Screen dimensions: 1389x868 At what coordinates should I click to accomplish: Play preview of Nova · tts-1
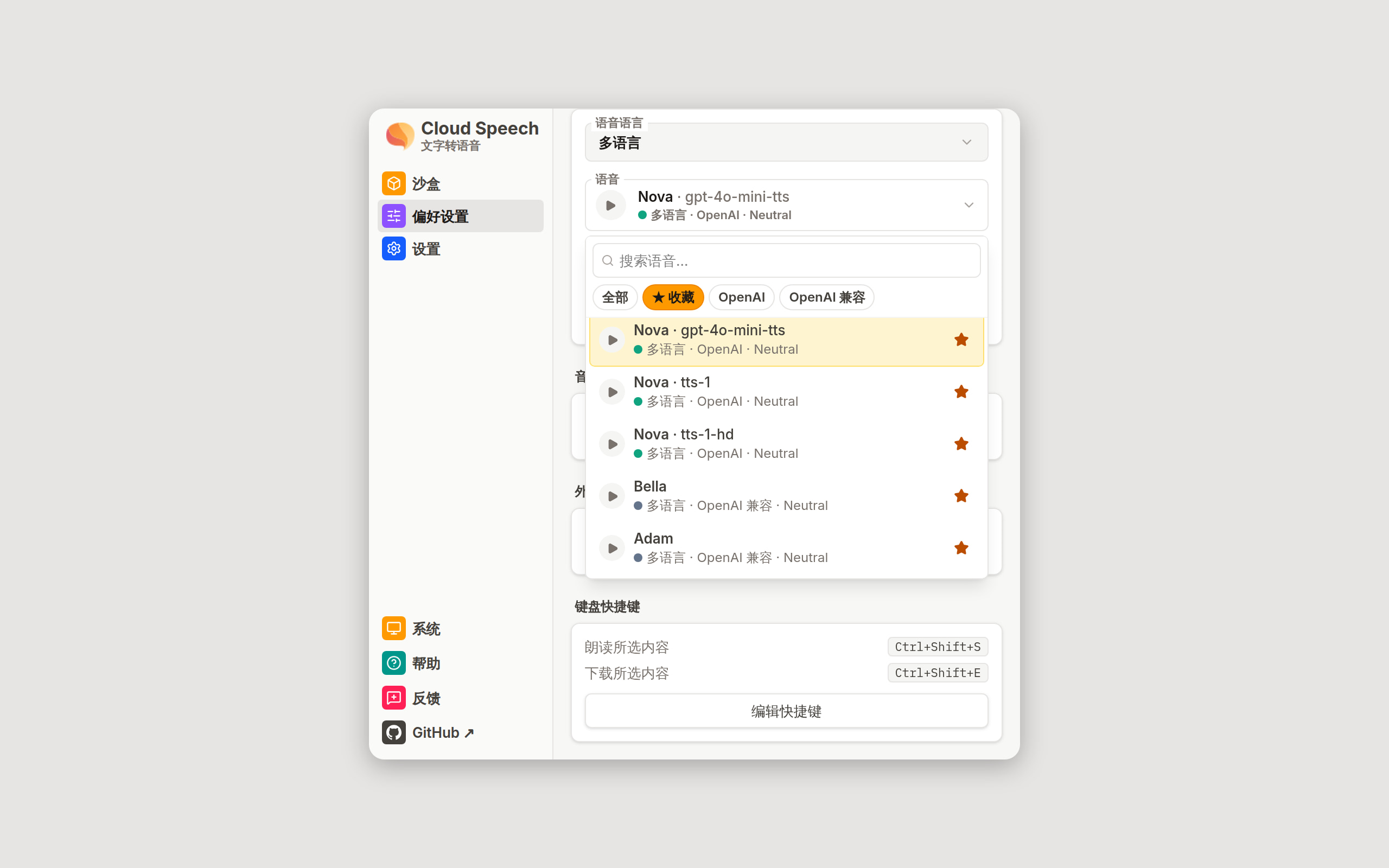pos(613,392)
